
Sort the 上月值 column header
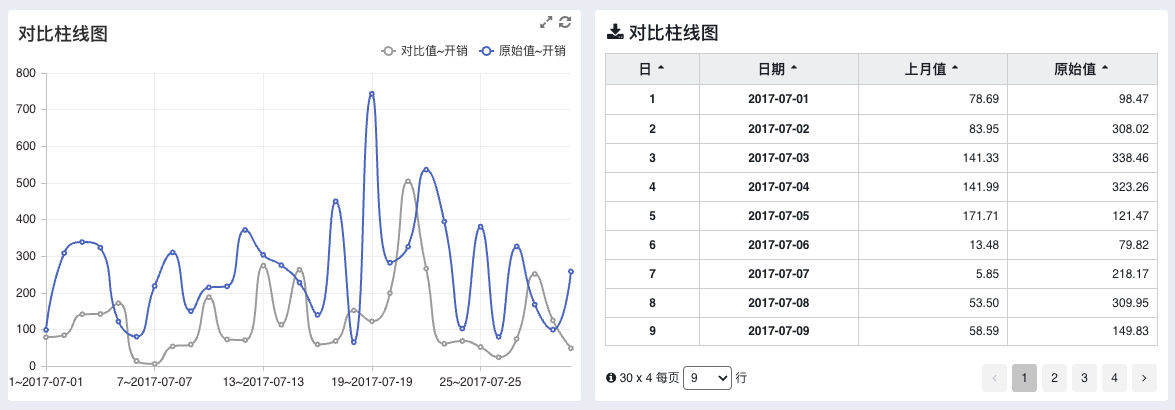932,69
